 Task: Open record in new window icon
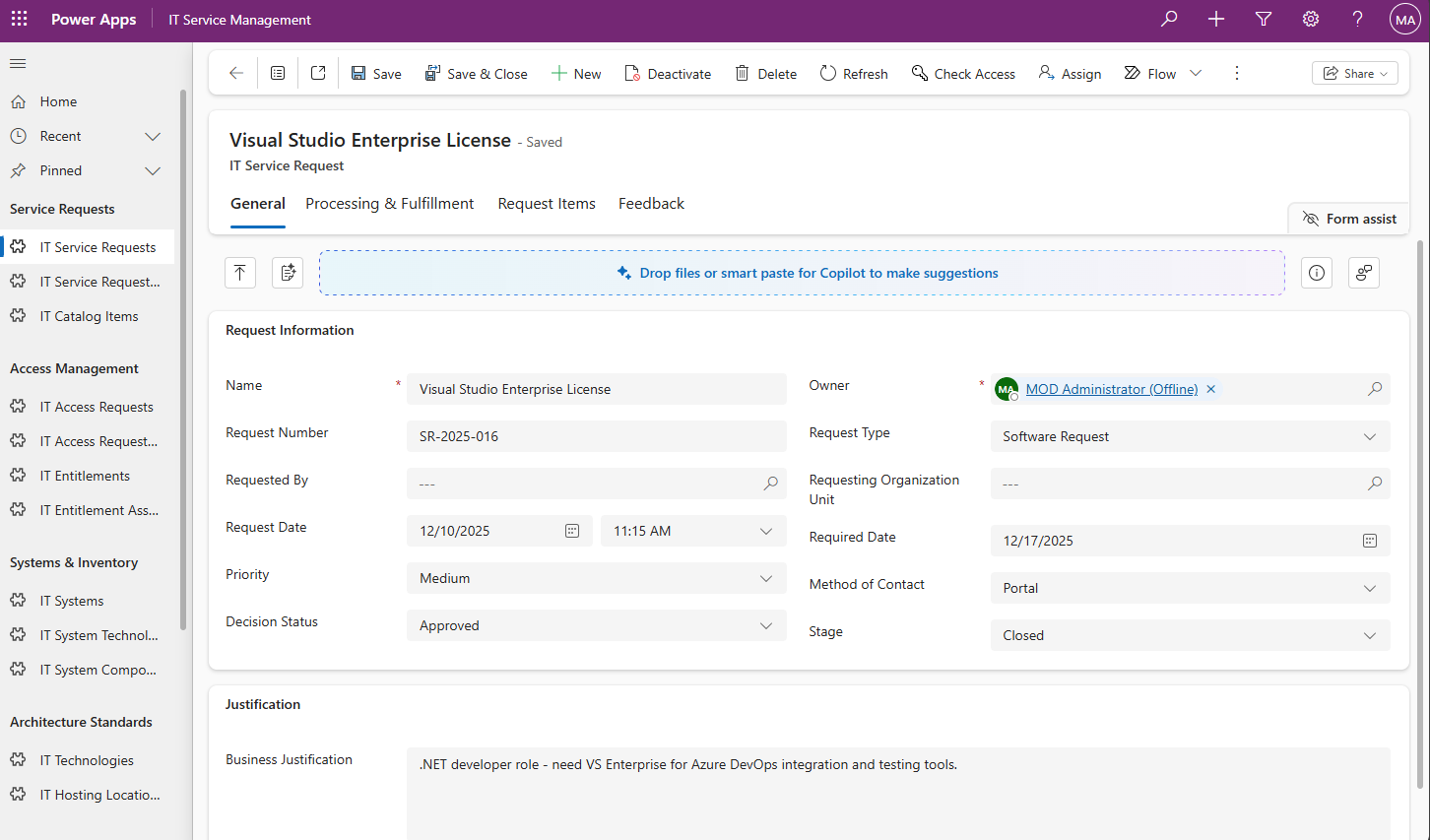[x=318, y=73]
